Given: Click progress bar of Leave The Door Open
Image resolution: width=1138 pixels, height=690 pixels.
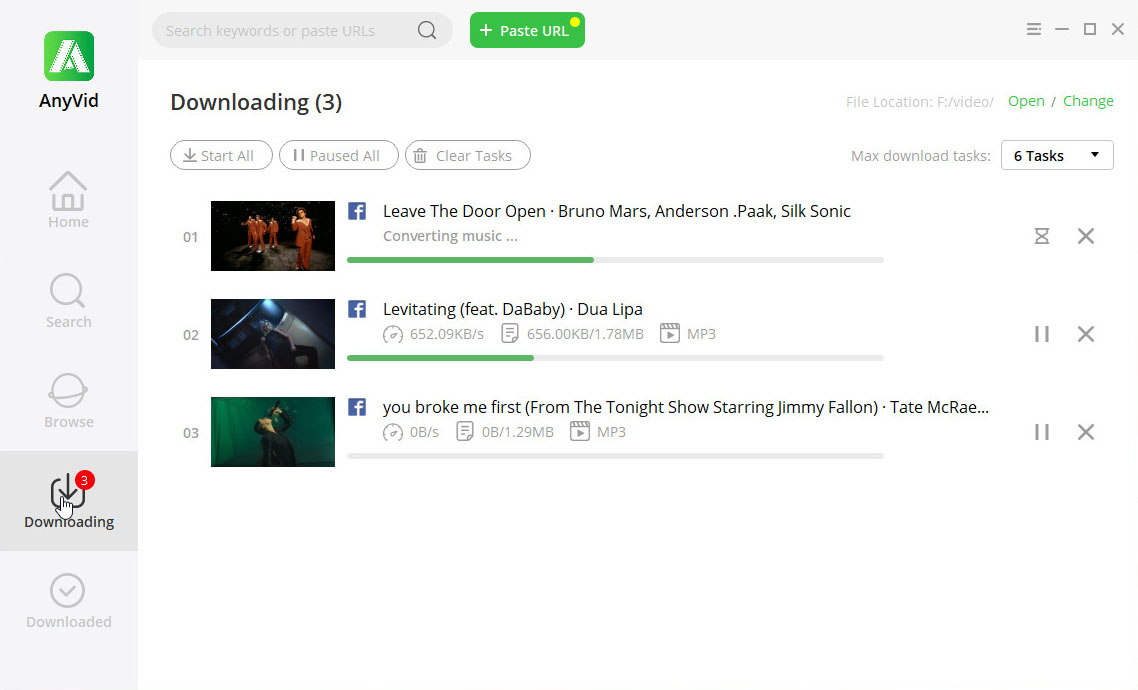Looking at the screenshot, I should tap(615, 260).
